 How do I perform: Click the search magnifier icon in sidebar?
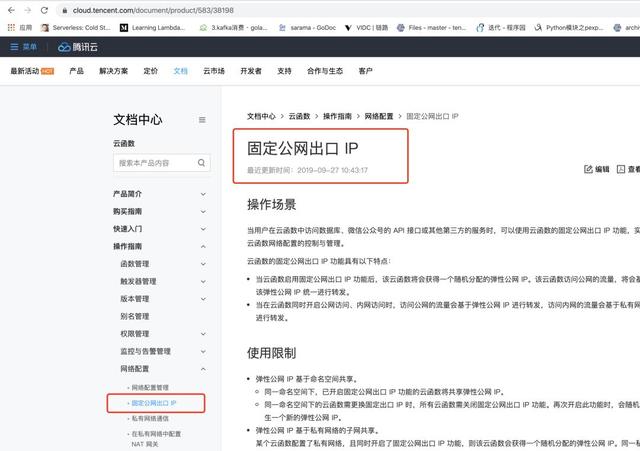[x=201, y=163]
